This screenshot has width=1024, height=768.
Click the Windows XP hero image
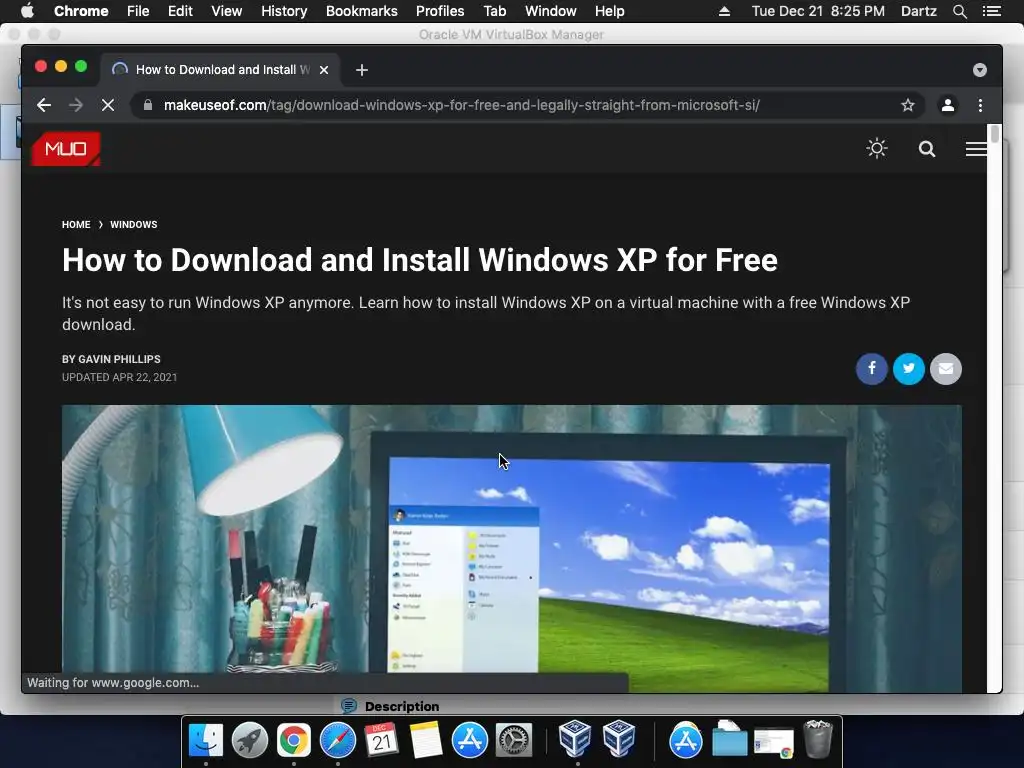511,549
